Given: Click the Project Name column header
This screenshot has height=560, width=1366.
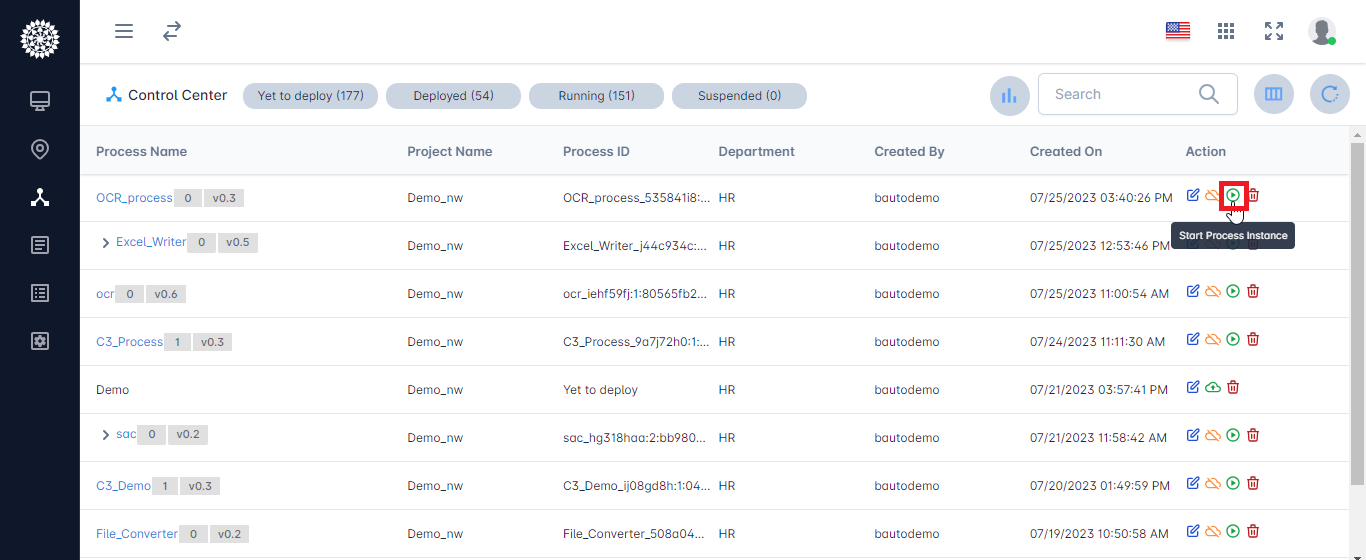Looking at the screenshot, I should point(449,152).
